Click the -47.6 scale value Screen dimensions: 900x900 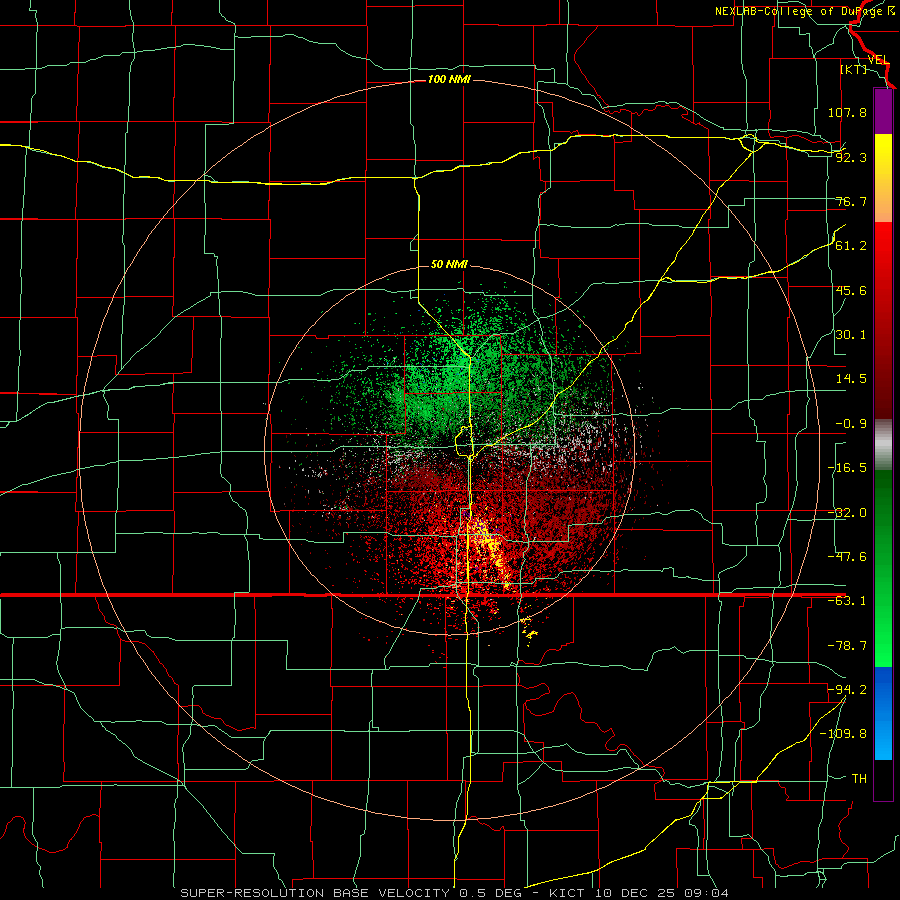847,557
